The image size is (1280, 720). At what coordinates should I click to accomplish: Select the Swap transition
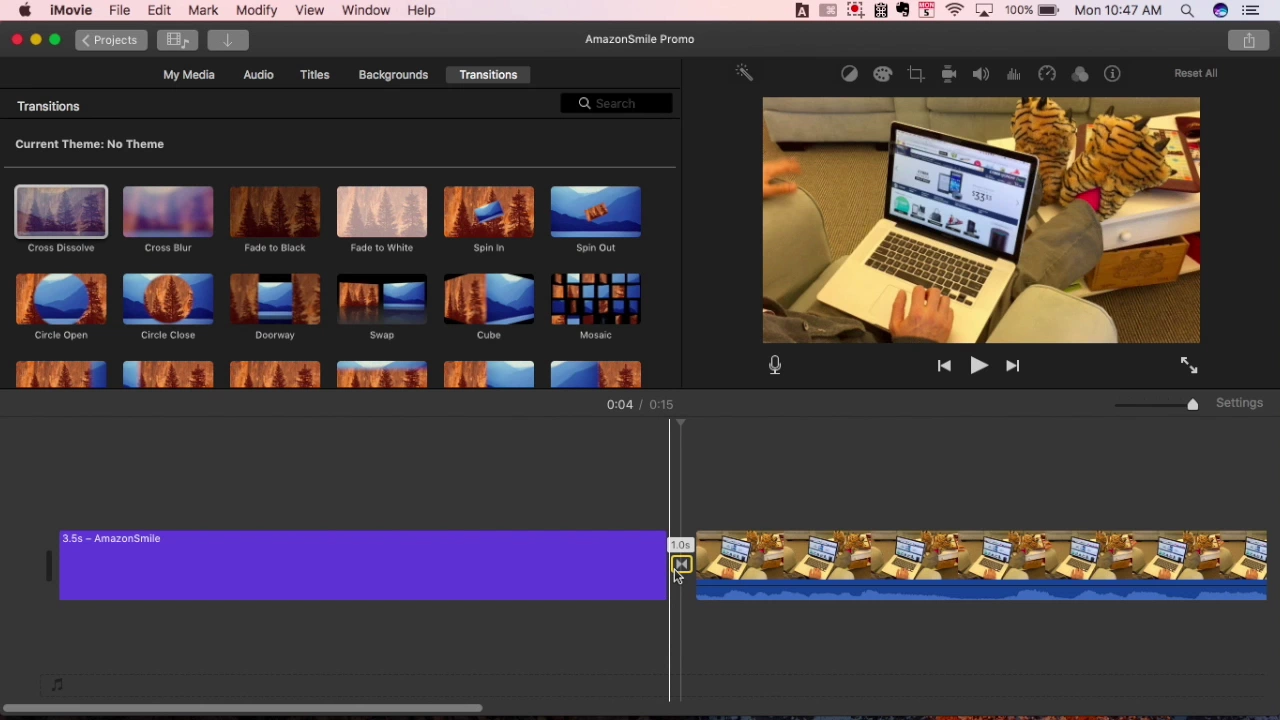[382, 299]
